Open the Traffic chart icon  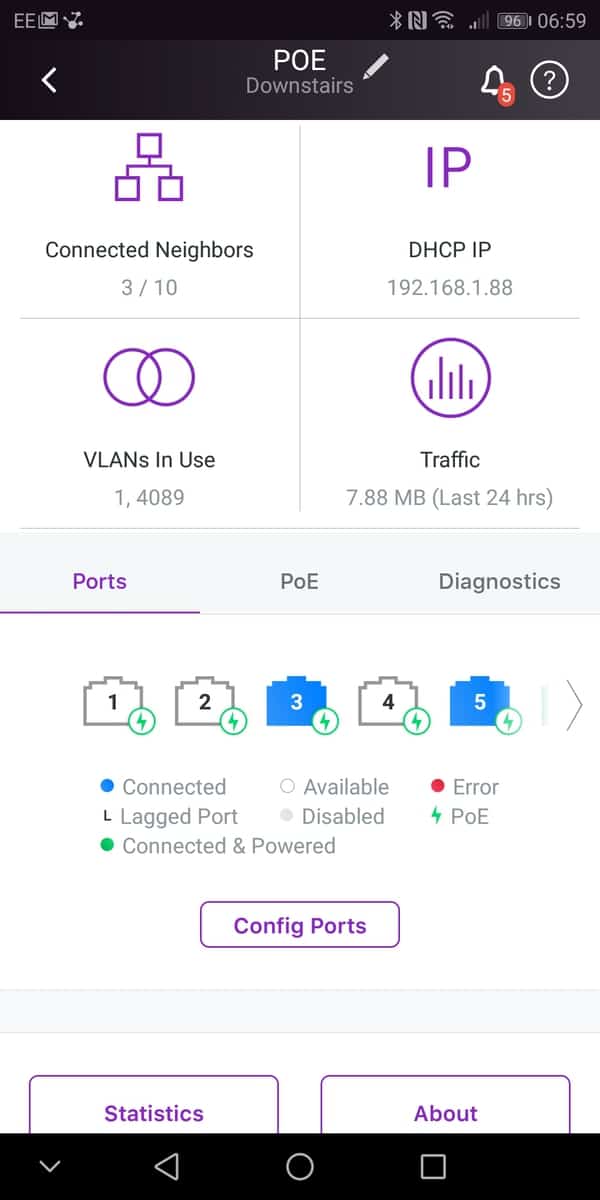(449, 377)
